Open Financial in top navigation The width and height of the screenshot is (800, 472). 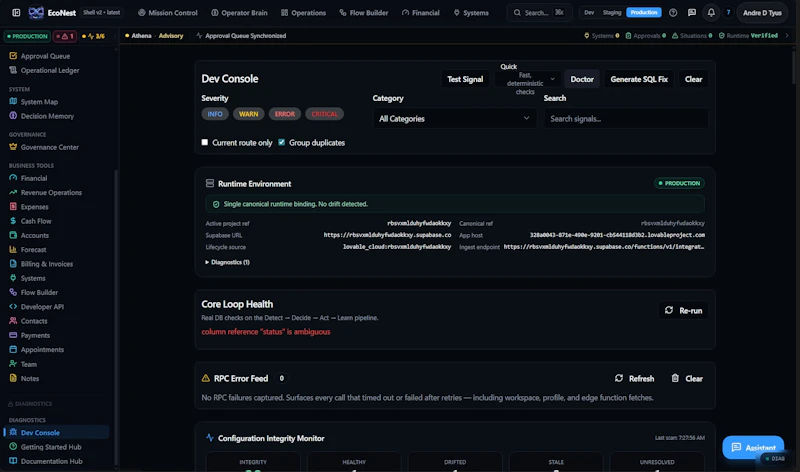[421, 12]
